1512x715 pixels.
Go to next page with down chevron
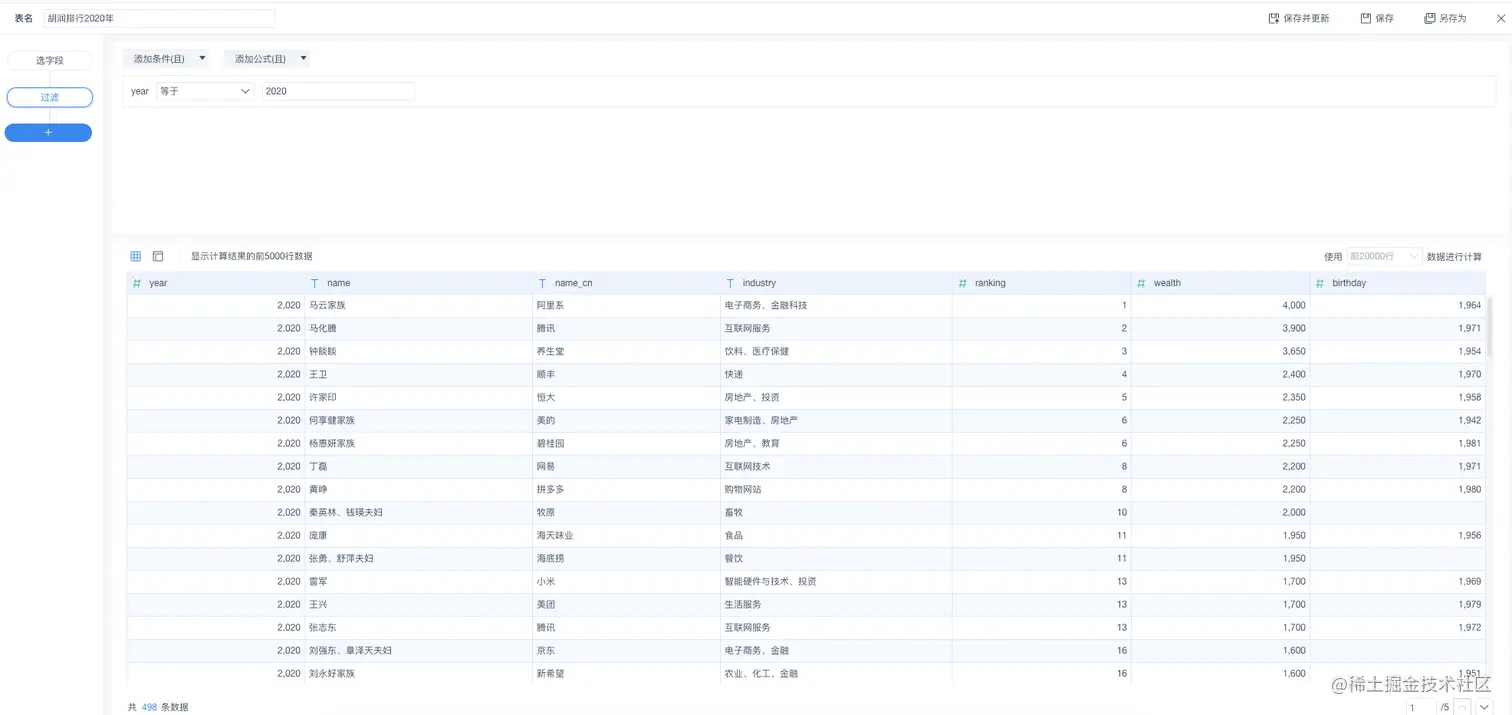[1485, 707]
